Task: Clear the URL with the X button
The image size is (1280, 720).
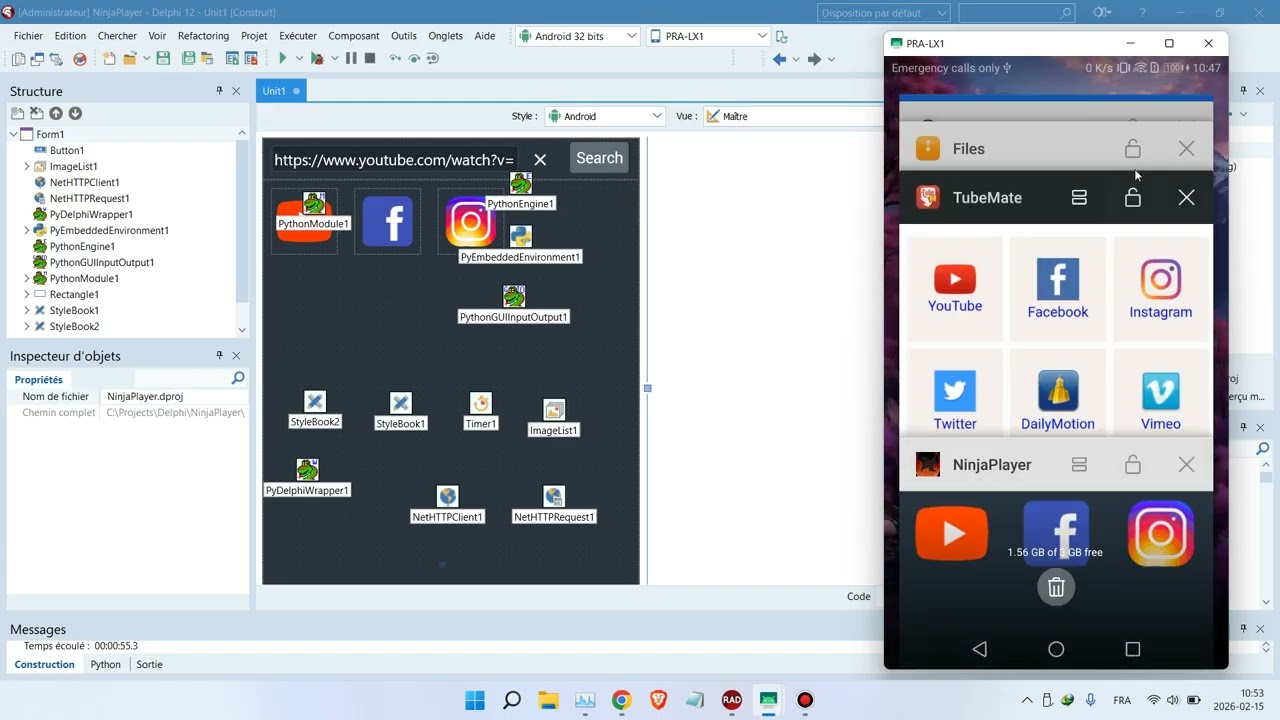Action: pos(540,160)
